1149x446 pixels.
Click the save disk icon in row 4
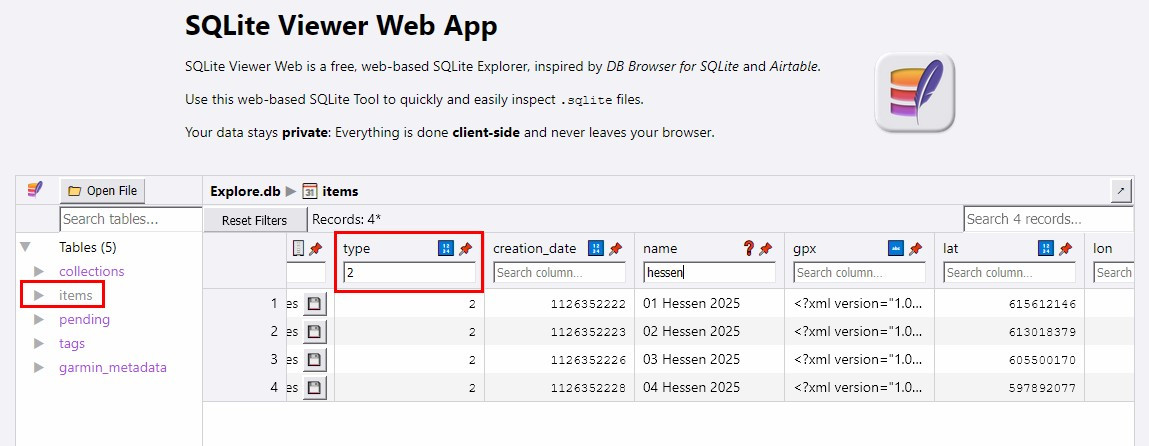pyautogui.click(x=314, y=387)
